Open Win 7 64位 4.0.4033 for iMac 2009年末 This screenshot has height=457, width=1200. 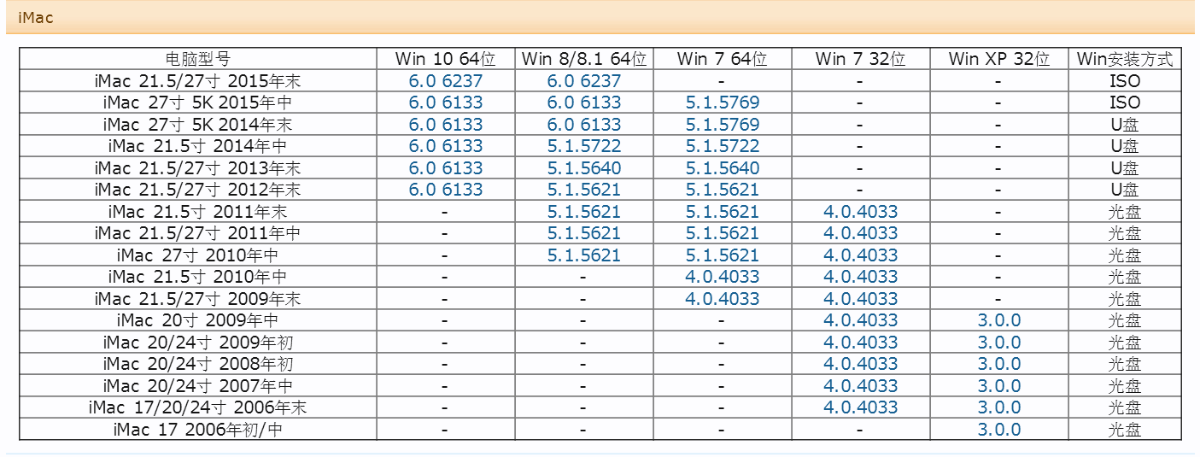(x=722, y=299)
